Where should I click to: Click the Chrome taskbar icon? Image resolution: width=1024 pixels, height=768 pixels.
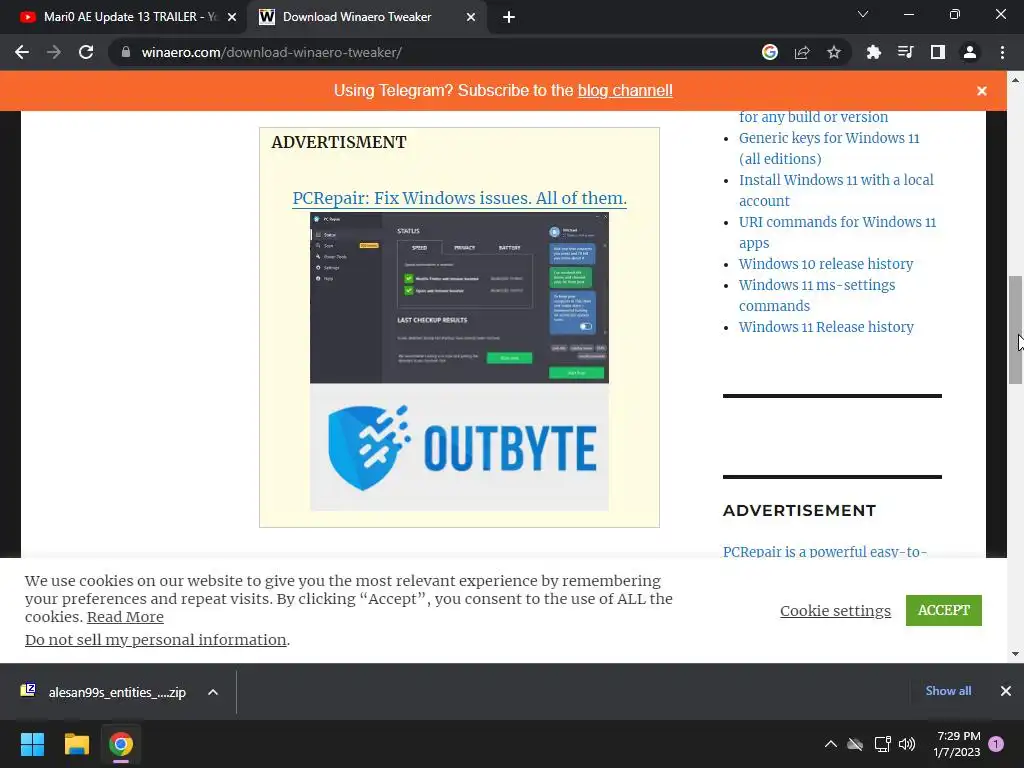(121, 744)
